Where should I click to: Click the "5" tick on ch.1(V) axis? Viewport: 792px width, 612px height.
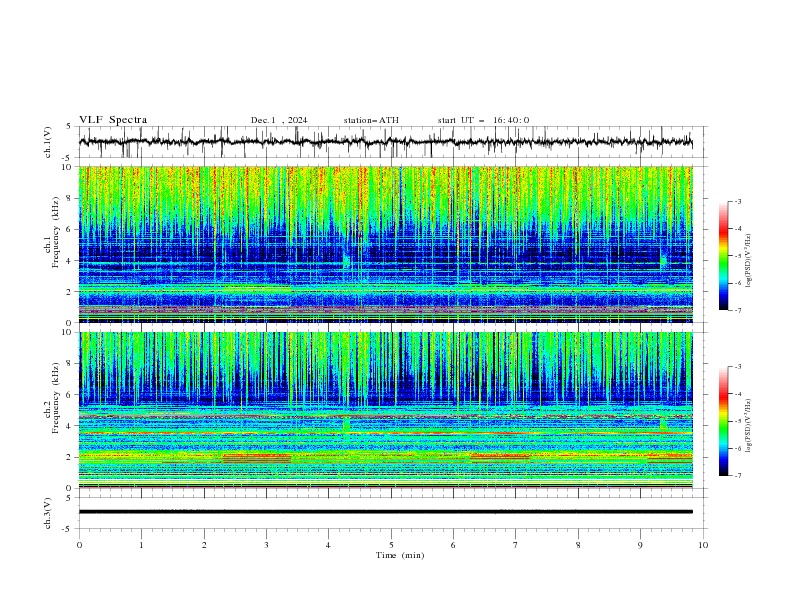[x=69, y=126]
